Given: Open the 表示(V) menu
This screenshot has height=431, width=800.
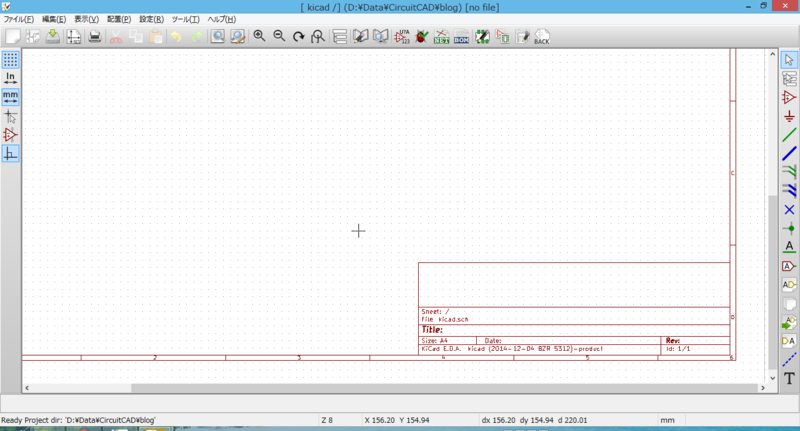Looking at the screenshot, I should tap(87, 19).
